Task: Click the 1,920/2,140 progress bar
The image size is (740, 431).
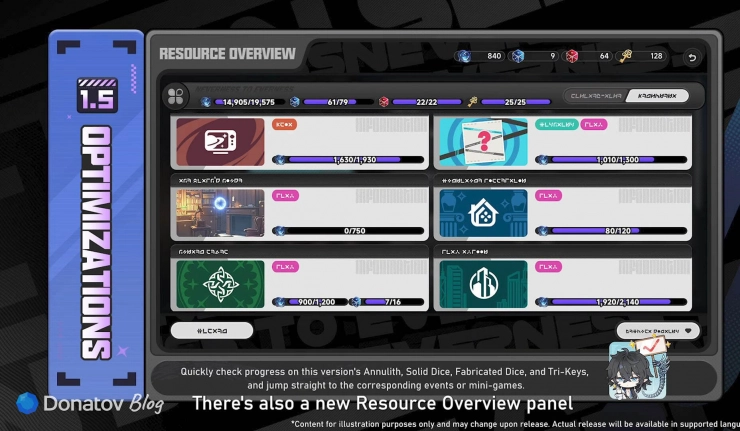Action: pos(618,302)
